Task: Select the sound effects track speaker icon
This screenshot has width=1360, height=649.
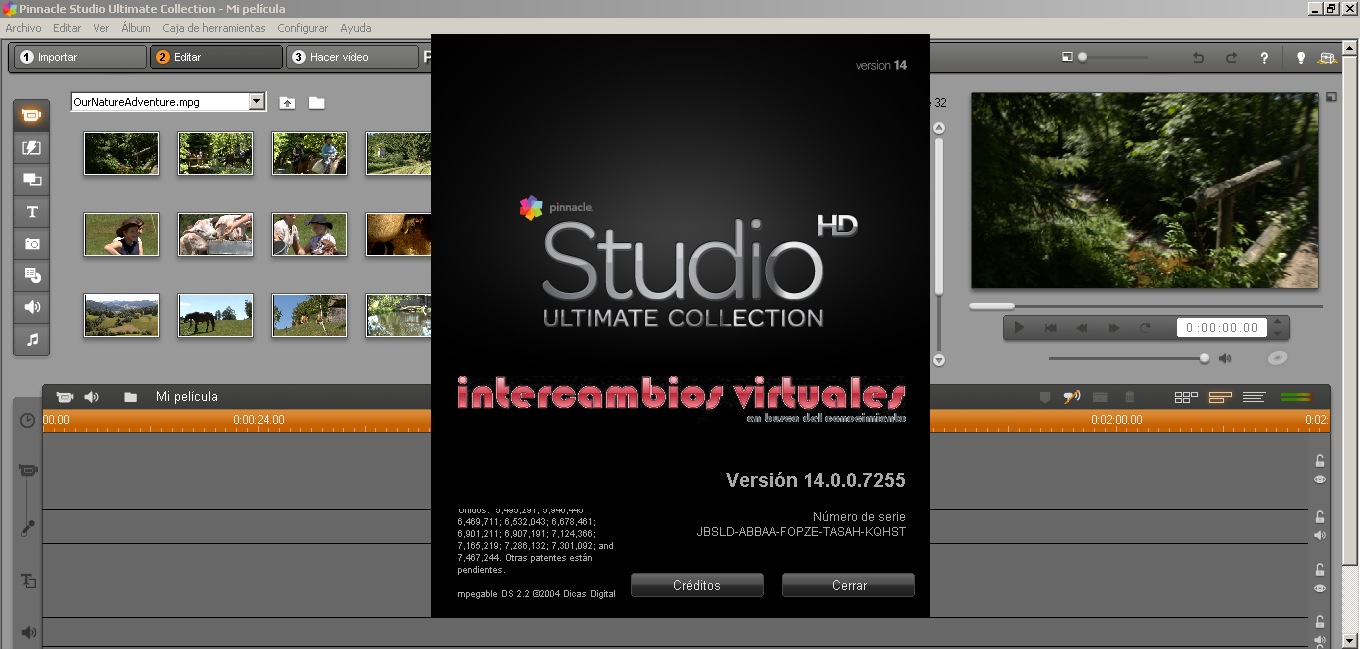Action: point(28,632)
